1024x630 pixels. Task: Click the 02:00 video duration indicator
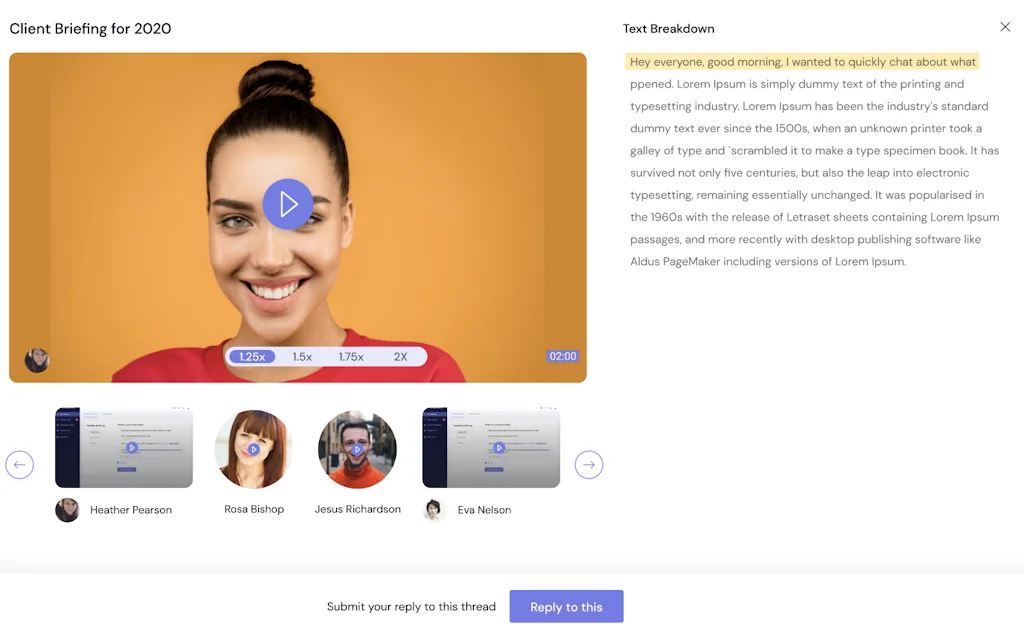(x=562, y=356)
